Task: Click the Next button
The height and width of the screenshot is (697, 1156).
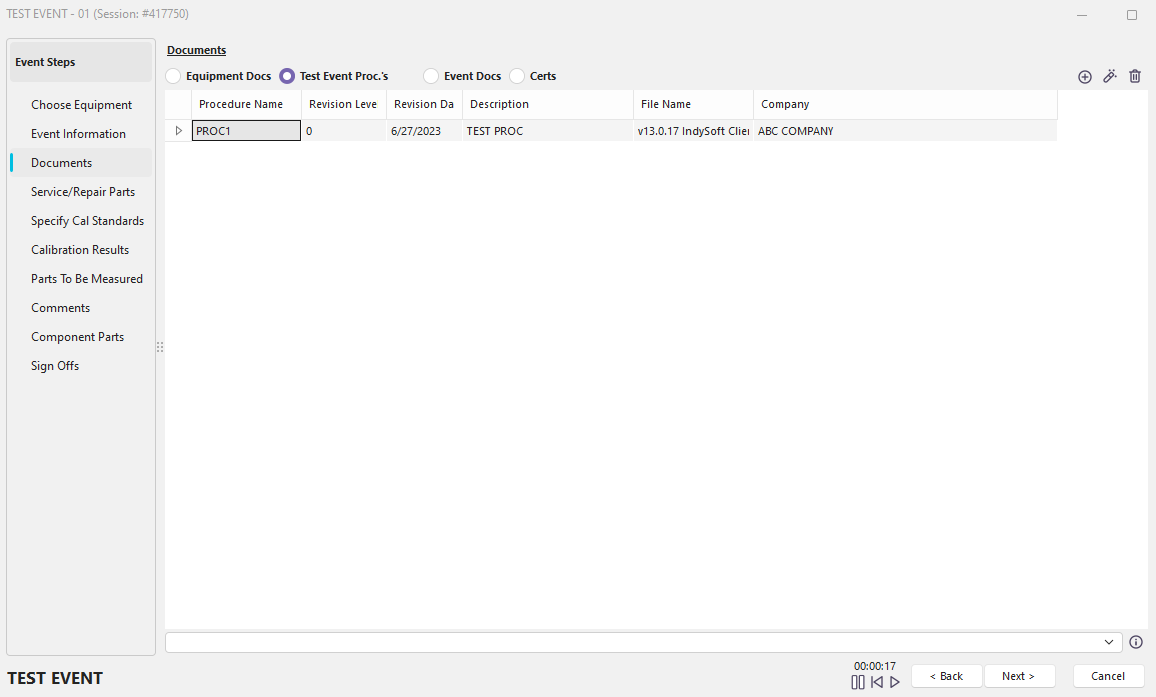Action: [1019, 676]
